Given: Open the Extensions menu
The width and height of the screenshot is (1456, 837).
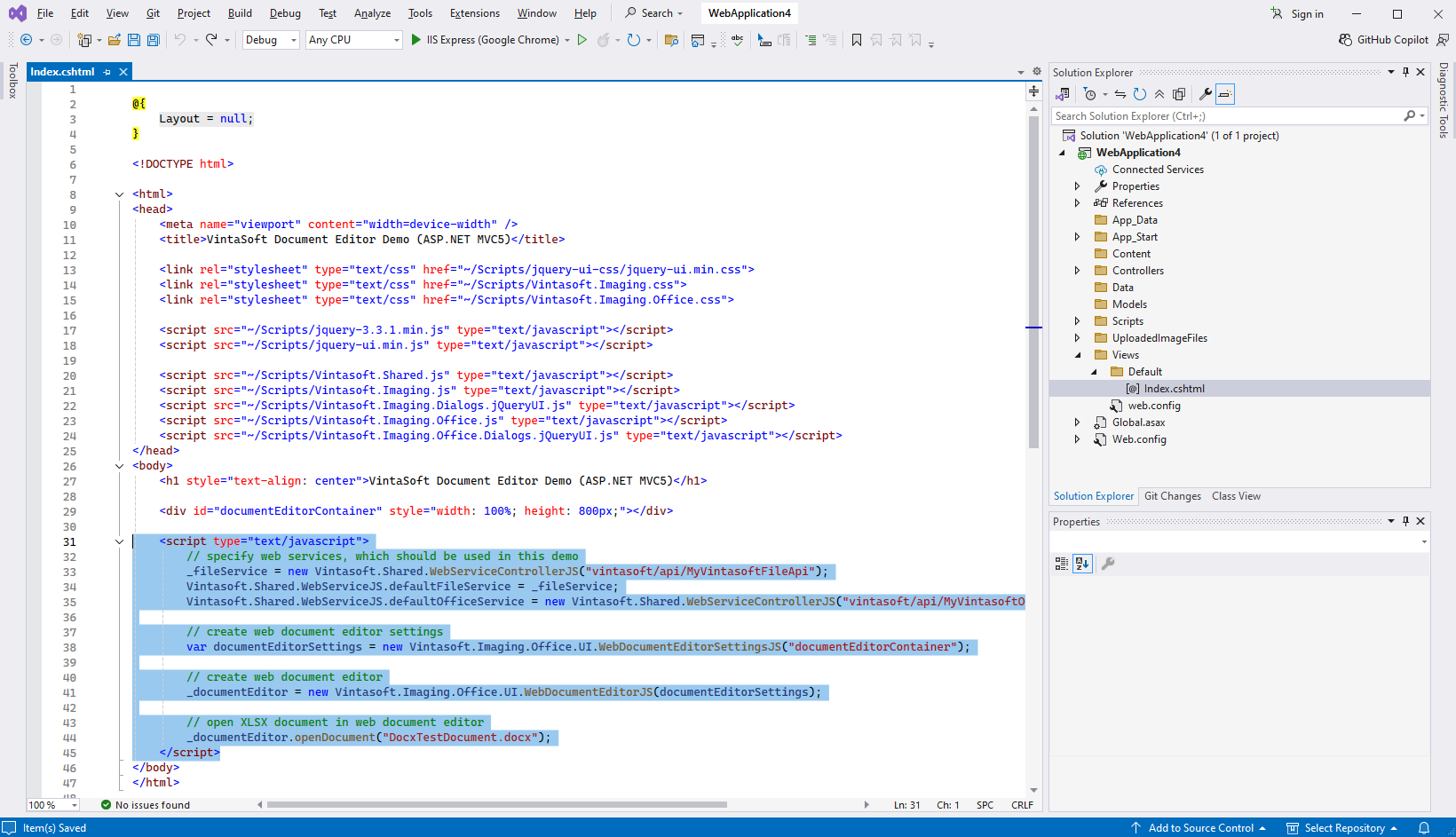Looking at the screenshot, I should click(474, 13).
